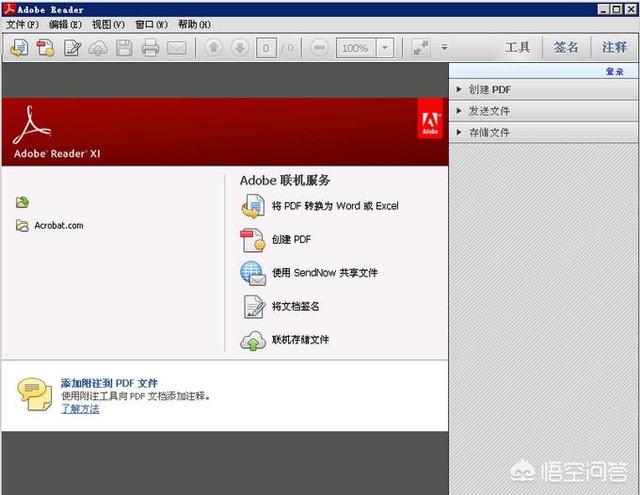Click the Save floppy disk icon
Image resolution: width=640 pixels, height=495 pixels.
click(124, 48)
